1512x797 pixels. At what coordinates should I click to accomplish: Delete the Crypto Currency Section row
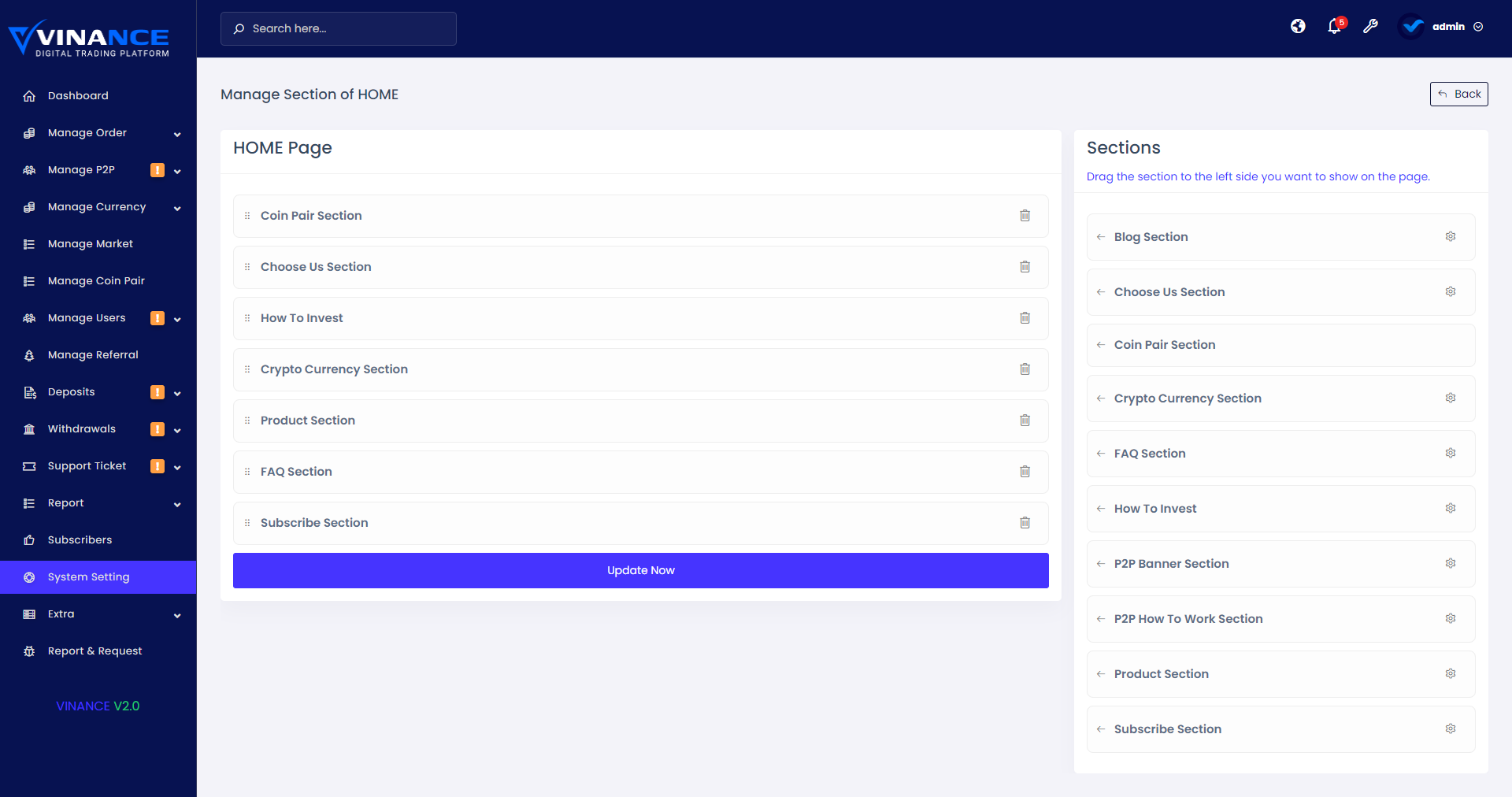click(1025, 369)
